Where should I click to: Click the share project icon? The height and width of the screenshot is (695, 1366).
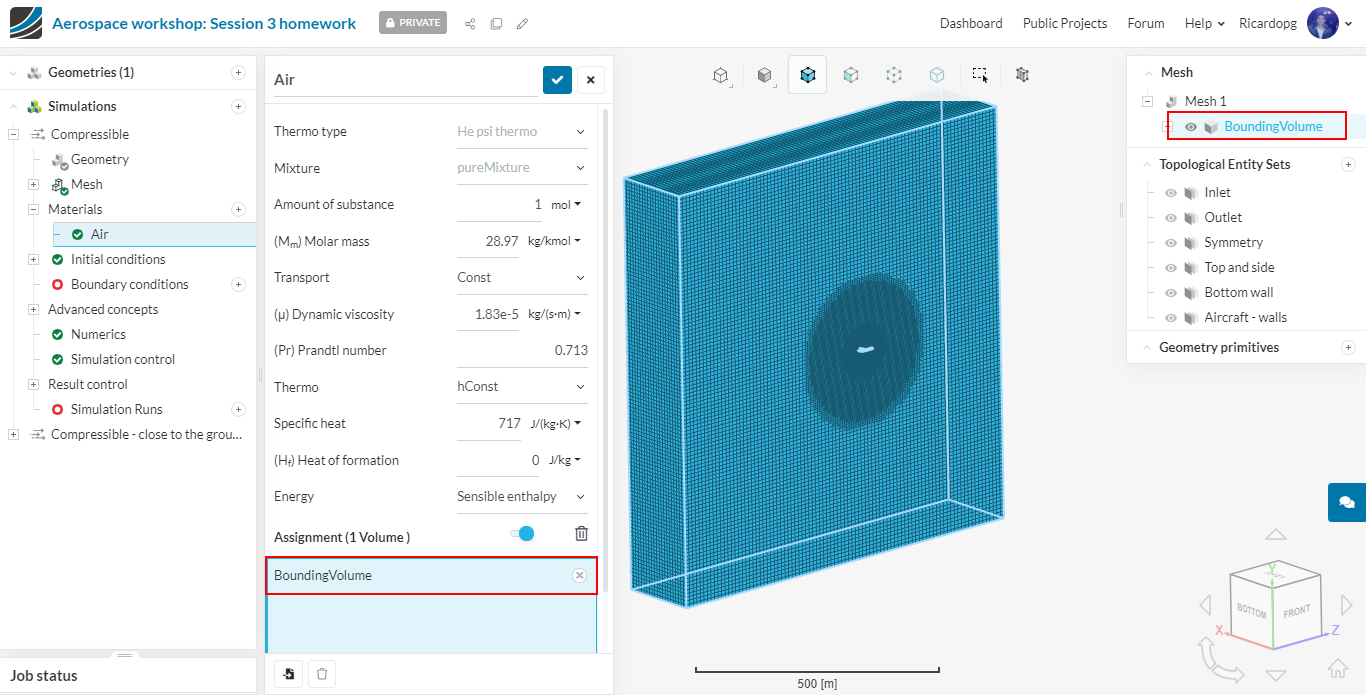point(470,23)
